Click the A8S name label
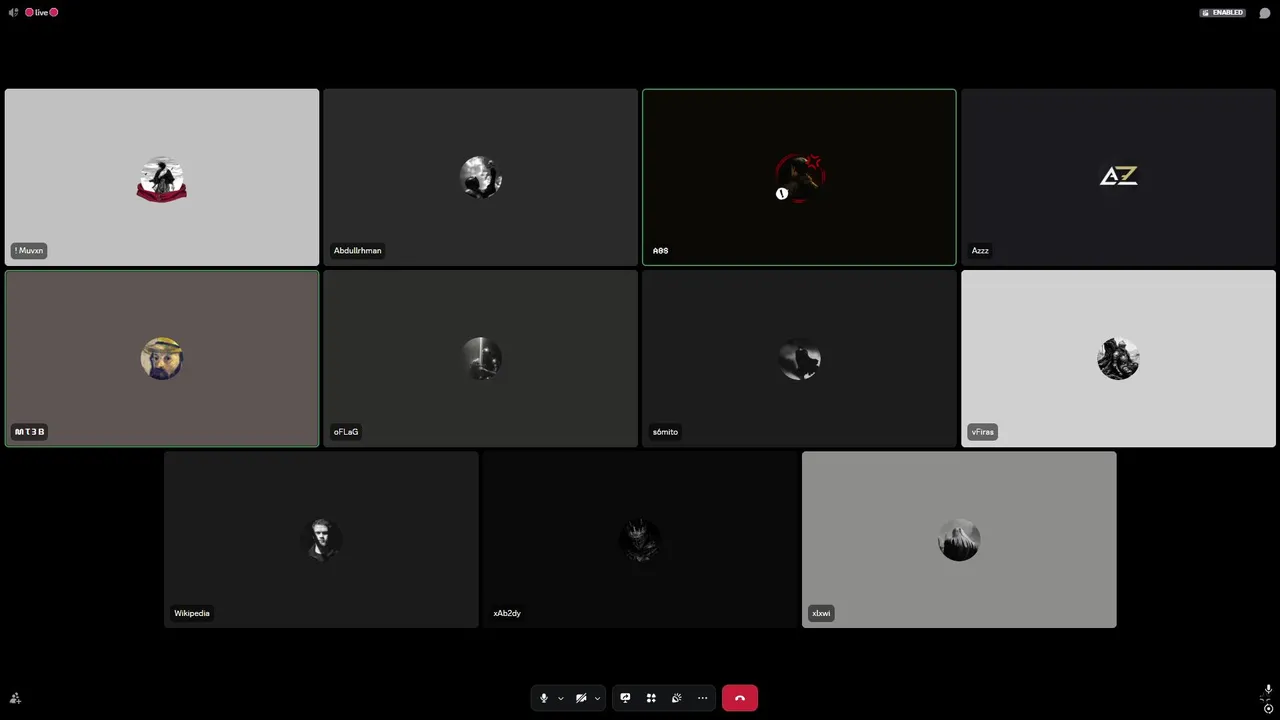This screenshot has width=1280, height=720. pos(660,251)
